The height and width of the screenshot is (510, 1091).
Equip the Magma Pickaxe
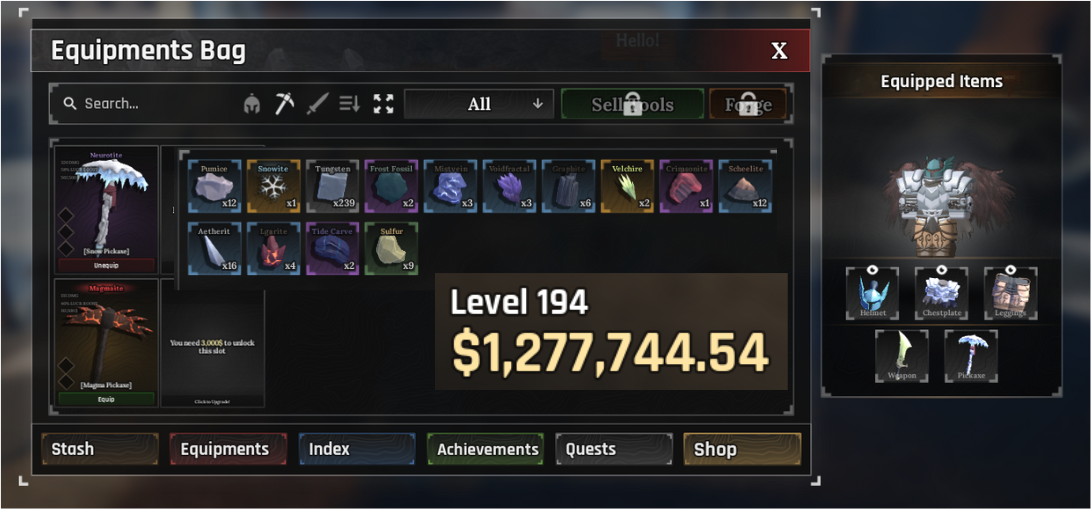pos(106,399)
